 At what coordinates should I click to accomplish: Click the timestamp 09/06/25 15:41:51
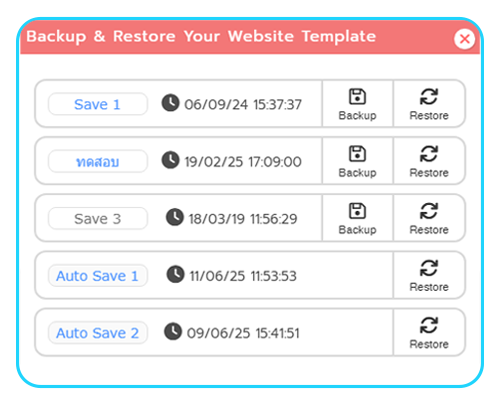point(243,333)
